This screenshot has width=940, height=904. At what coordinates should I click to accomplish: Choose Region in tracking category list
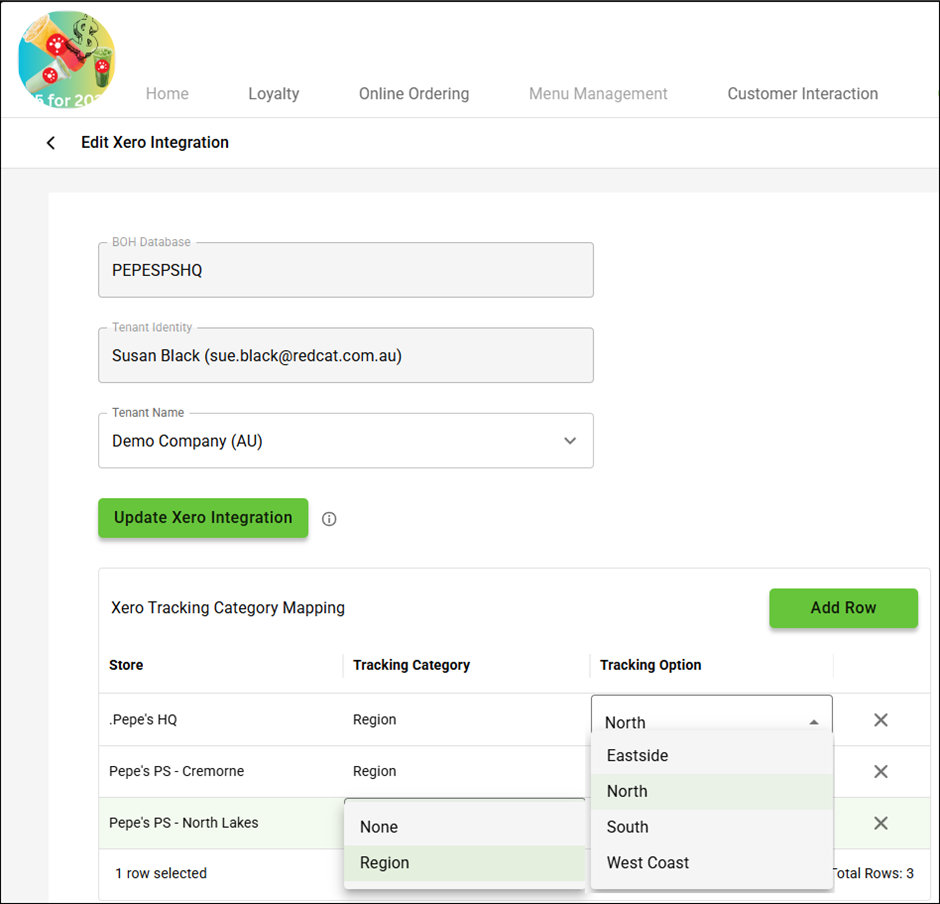(385, 863)
